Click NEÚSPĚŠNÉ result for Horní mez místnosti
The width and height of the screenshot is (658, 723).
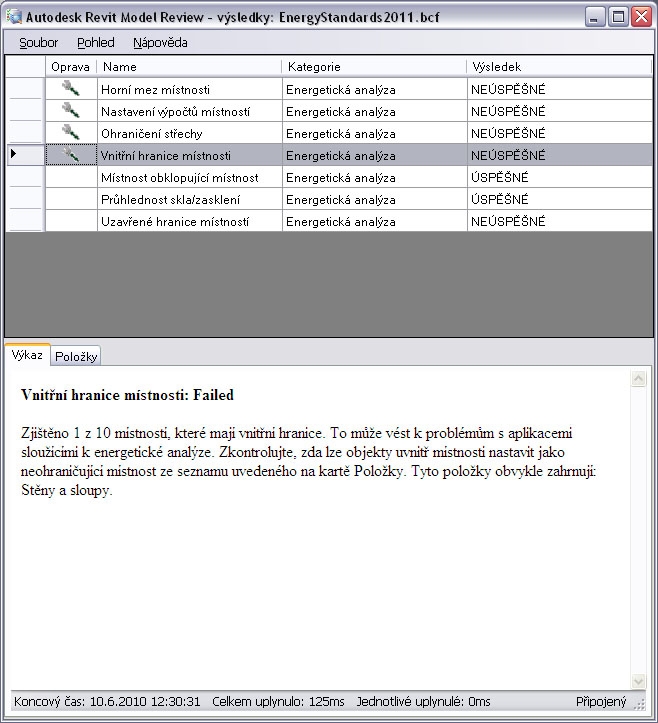[560, 89]
